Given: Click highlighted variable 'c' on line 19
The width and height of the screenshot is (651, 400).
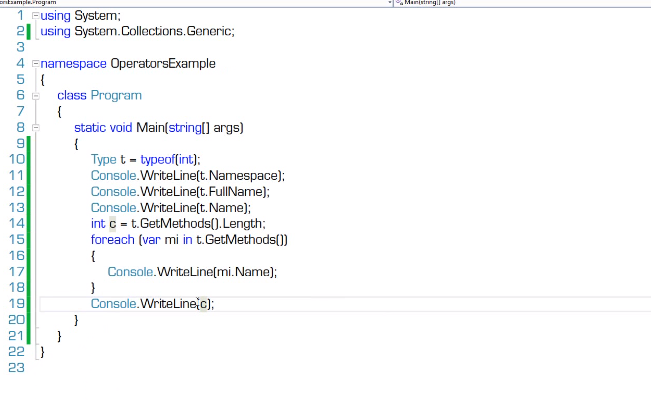Looking at the screenshot, I should pos(203,304).
